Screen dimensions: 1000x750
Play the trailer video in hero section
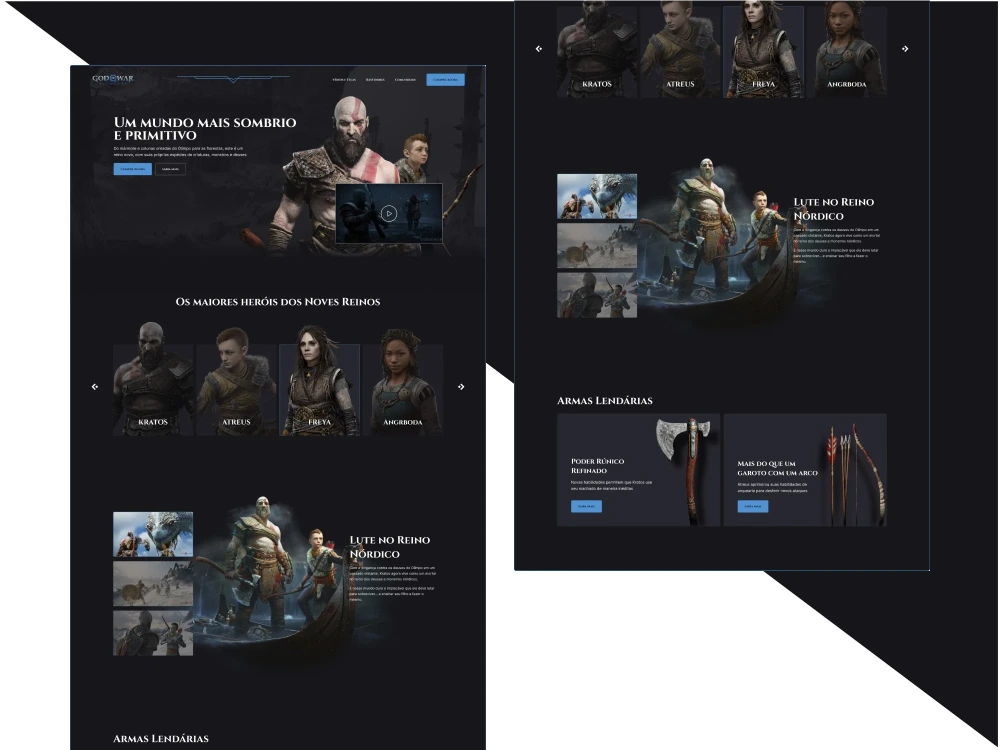tap(389, 214)
